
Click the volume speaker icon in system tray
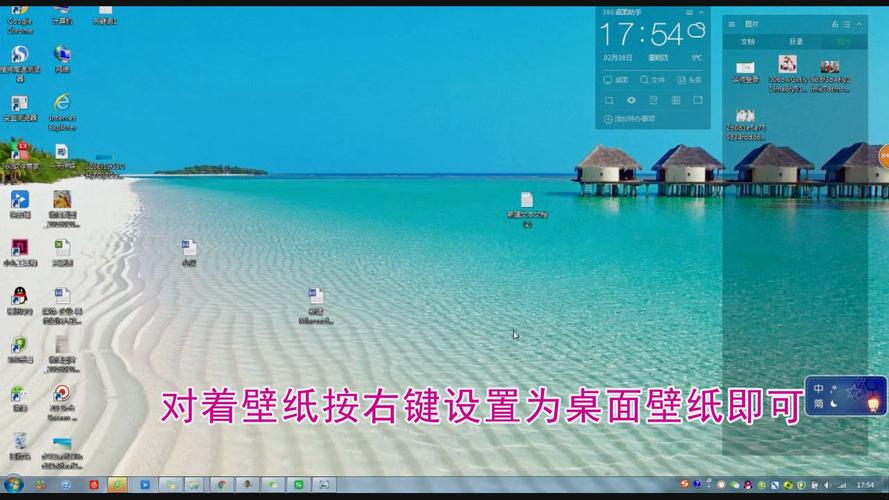click(x=827, y=485)
